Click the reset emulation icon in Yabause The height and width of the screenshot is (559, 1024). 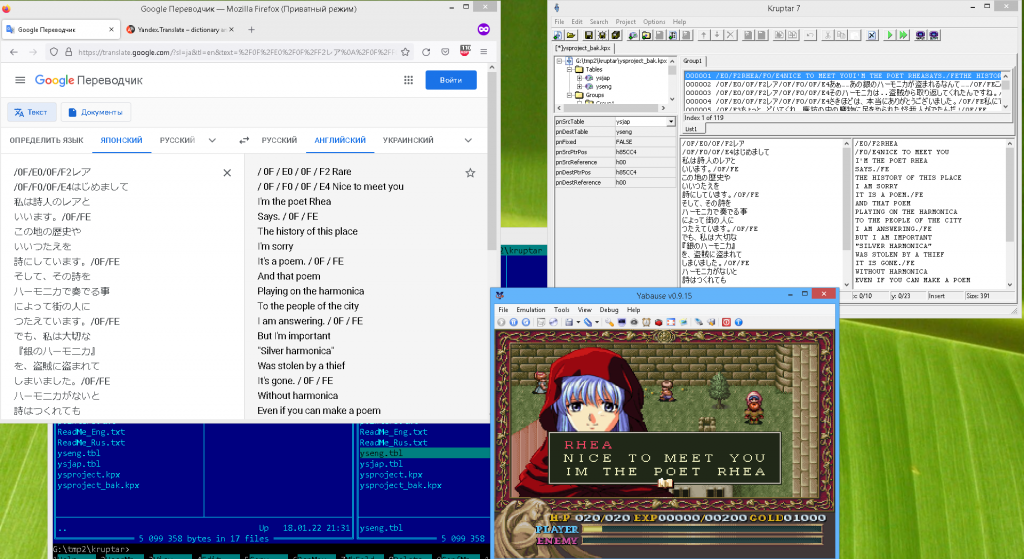click(526, 322)
